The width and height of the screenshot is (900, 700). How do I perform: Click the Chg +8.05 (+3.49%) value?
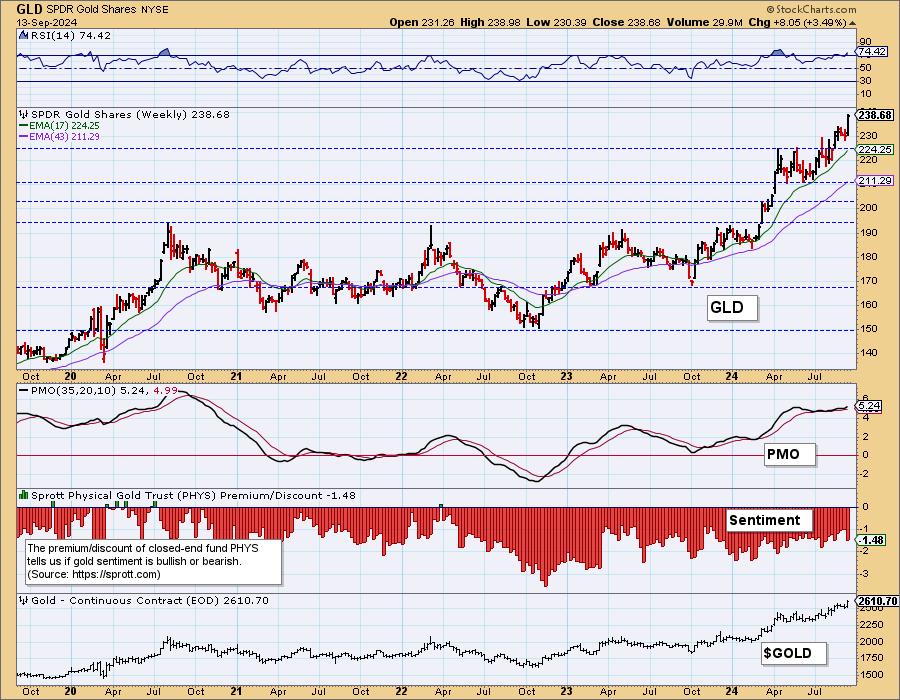pyautogui.click(x=798, y=22)
